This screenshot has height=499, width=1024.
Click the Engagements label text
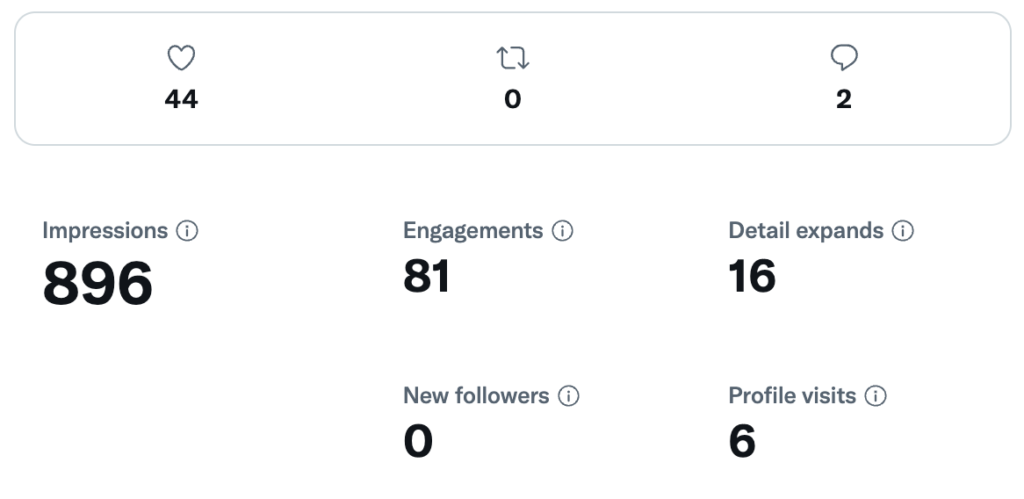pos(473,231)
